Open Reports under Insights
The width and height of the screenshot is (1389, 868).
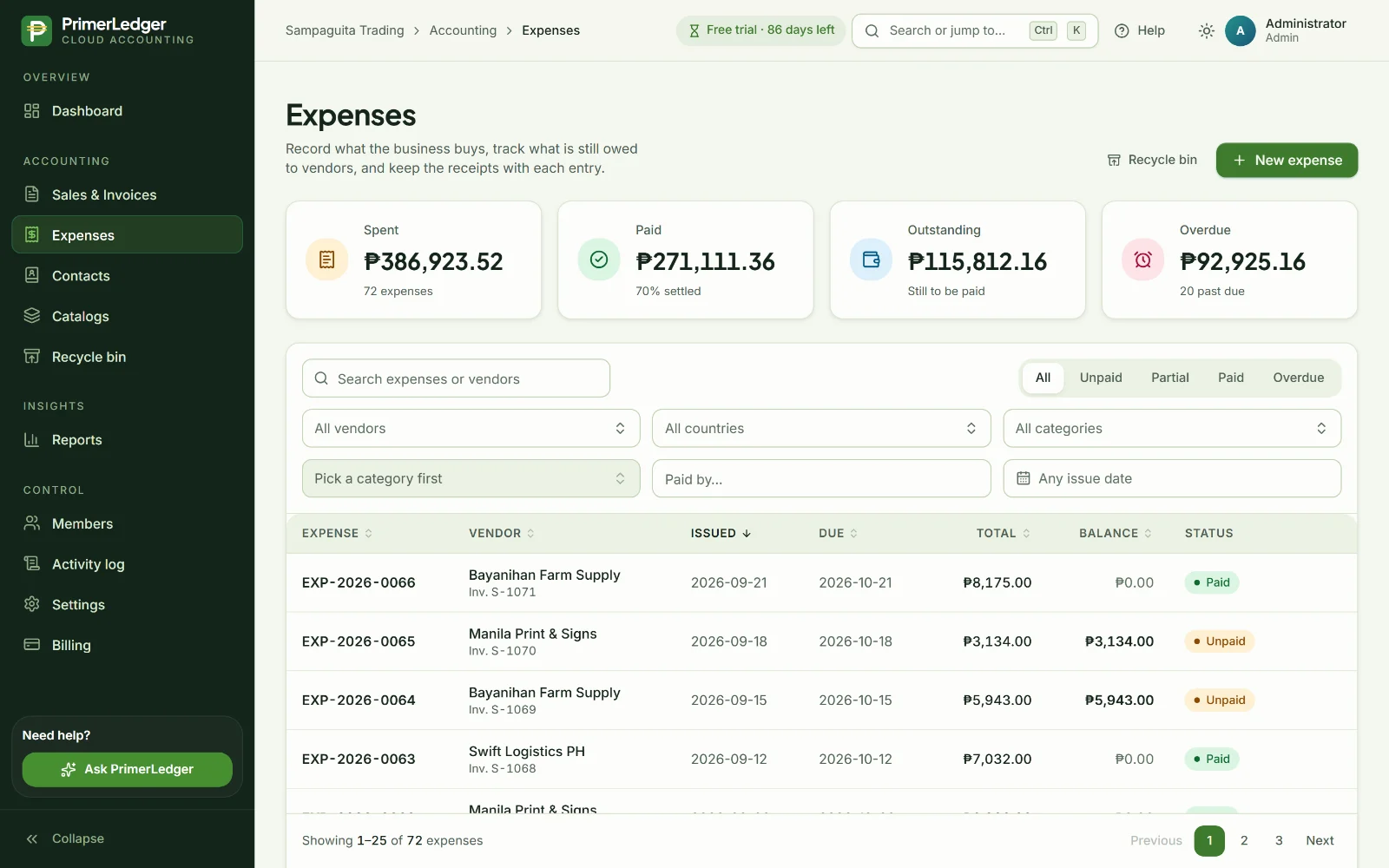click(127, 440)
